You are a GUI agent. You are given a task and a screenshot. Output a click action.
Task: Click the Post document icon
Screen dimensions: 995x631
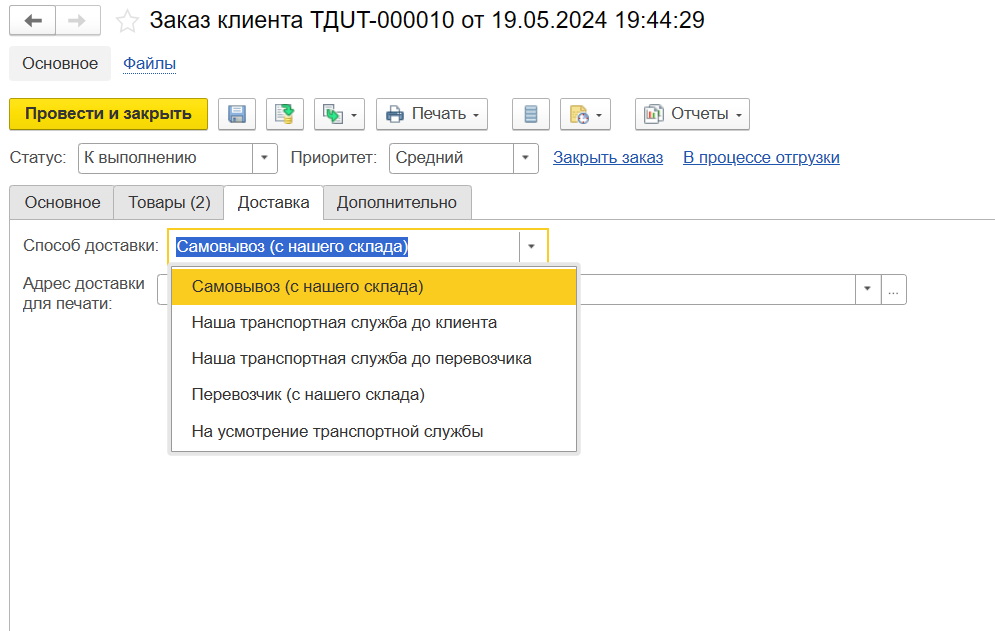tap(285, 114)
